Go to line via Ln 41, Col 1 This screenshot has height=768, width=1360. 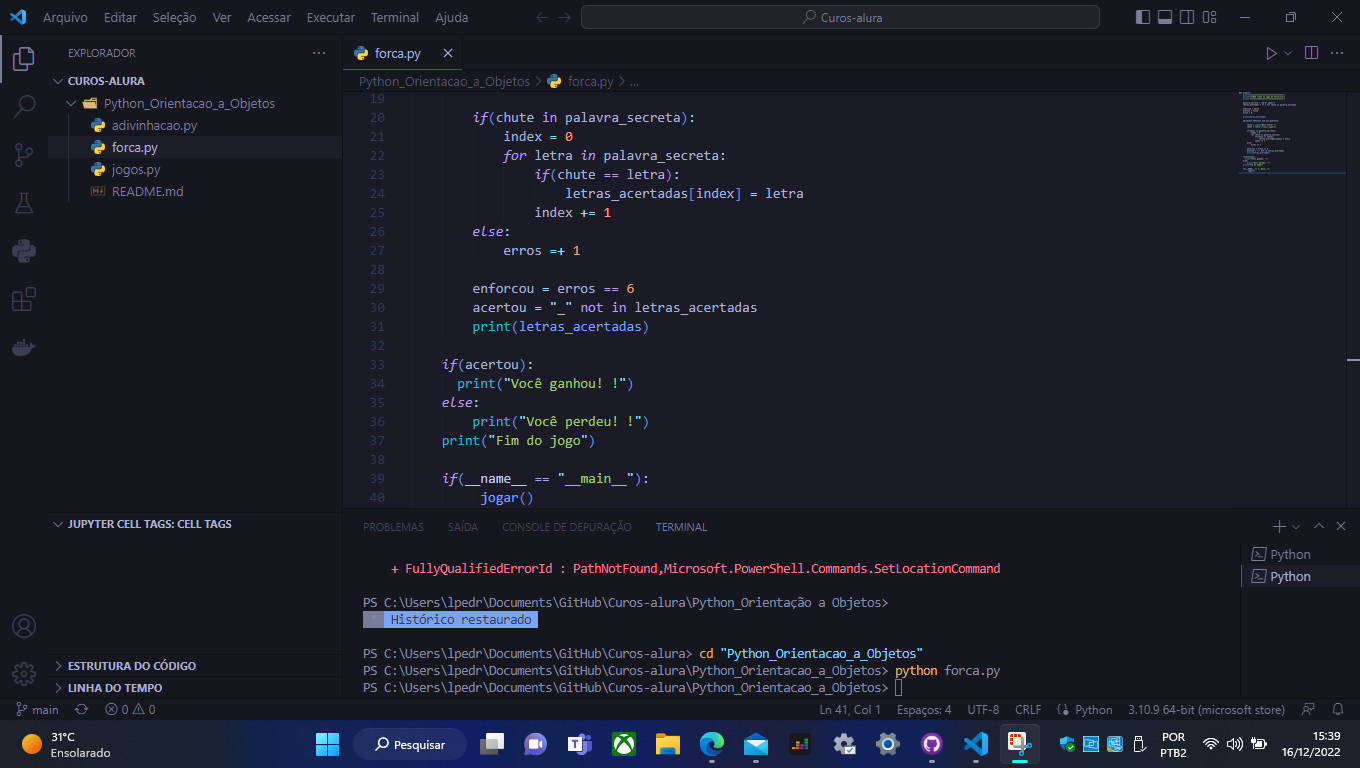coord(850,709)
